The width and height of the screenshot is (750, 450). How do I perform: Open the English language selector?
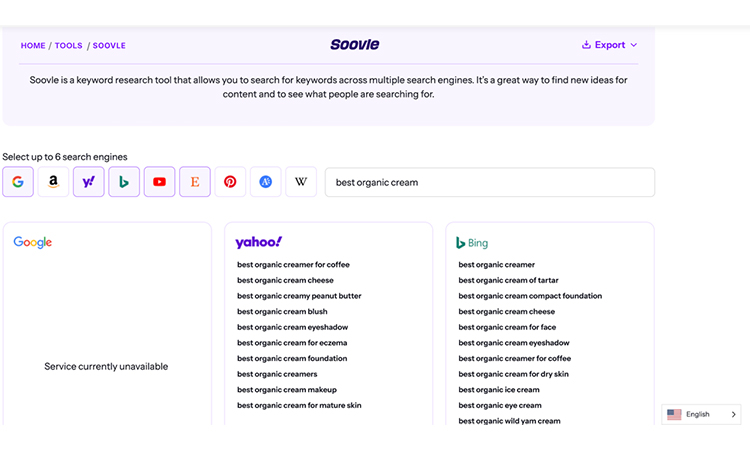[701, 414]
